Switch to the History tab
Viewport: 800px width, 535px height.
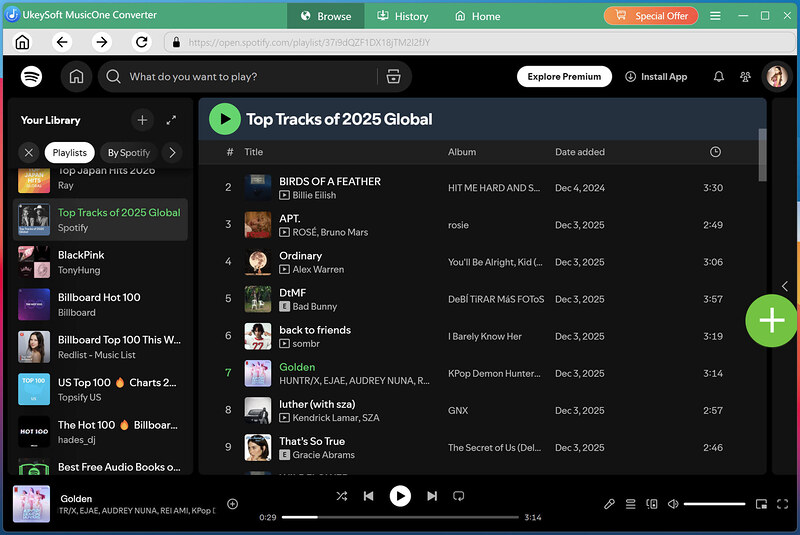pos(403,16)
